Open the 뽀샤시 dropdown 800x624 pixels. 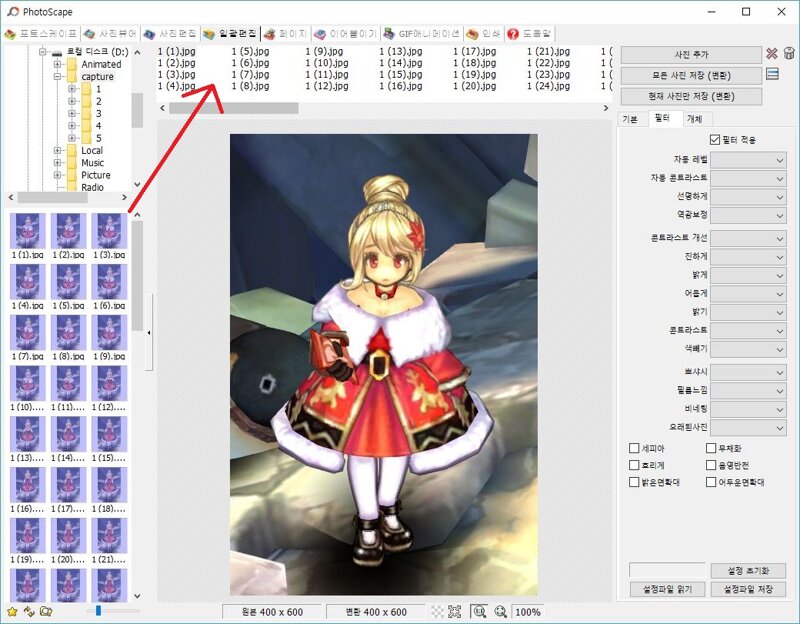pos(748,372)
